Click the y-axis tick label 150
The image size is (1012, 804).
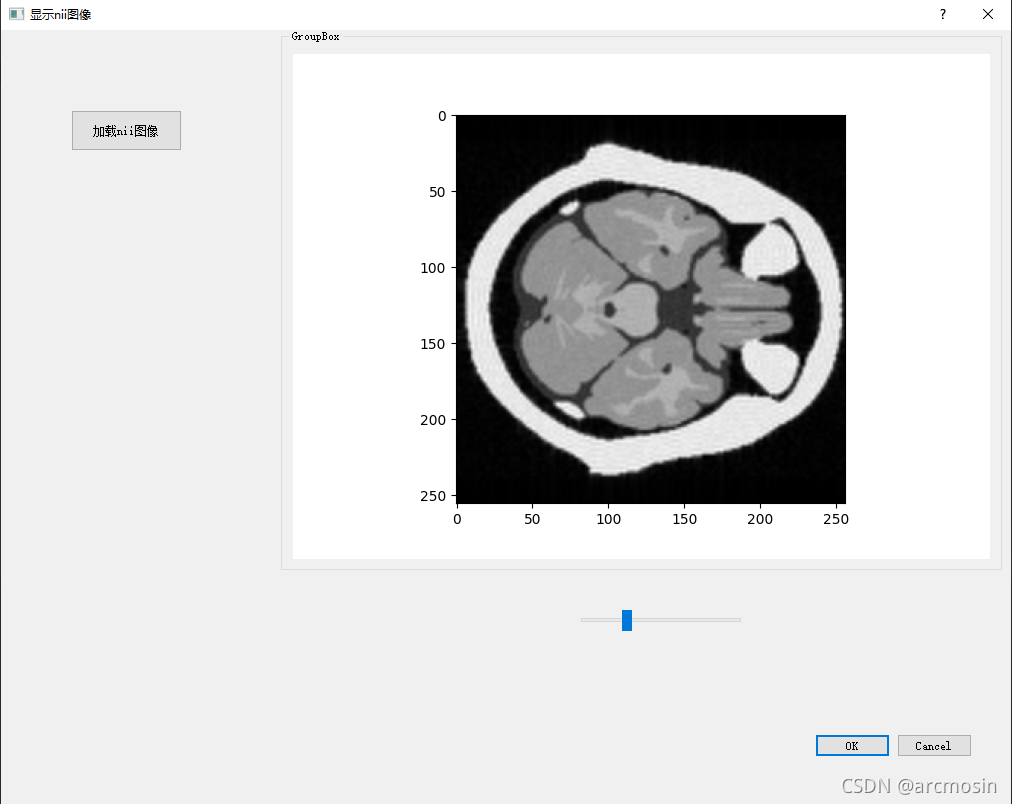tap(432, 344)
